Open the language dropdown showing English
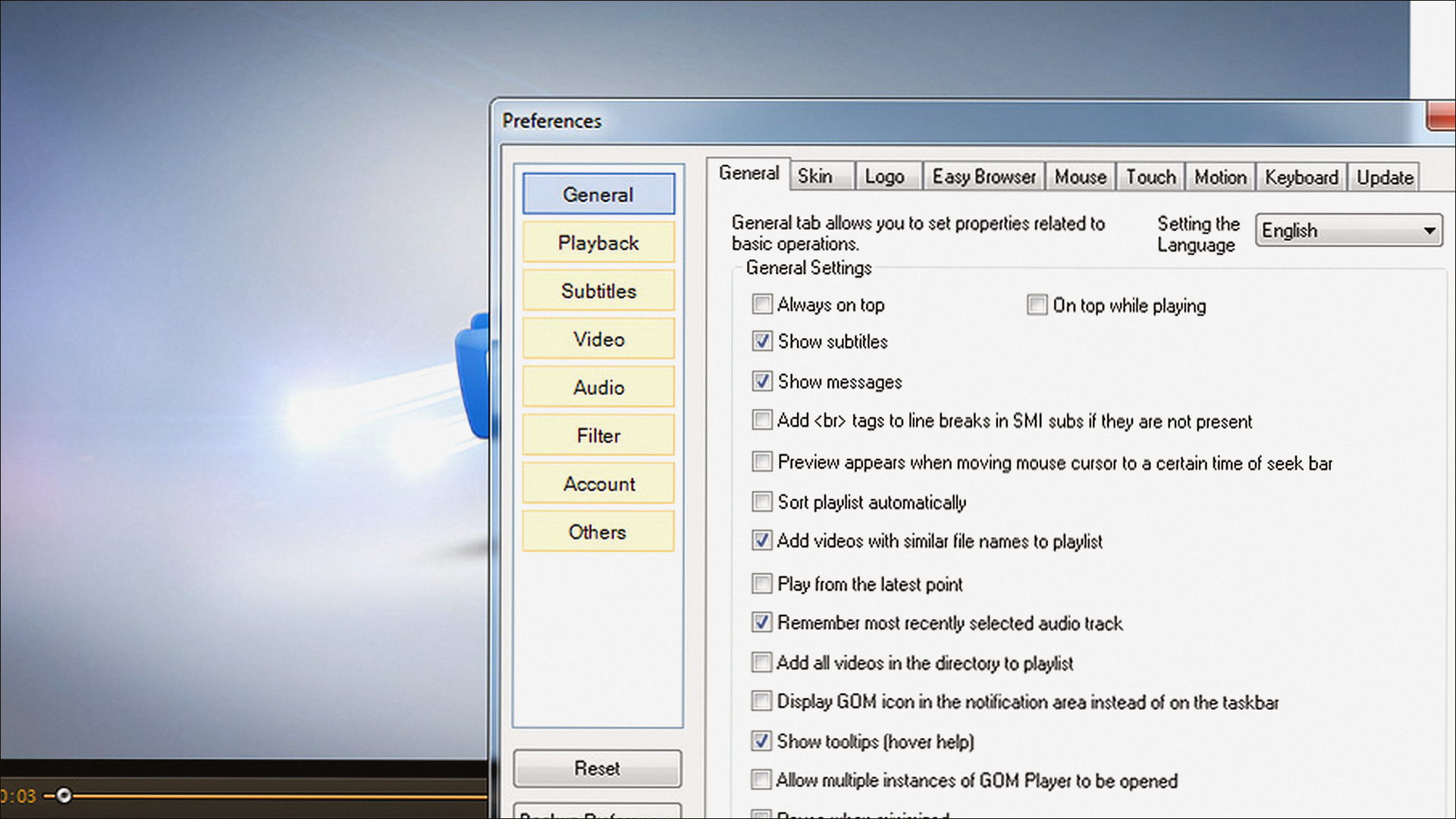 (x=1349, y=230)
